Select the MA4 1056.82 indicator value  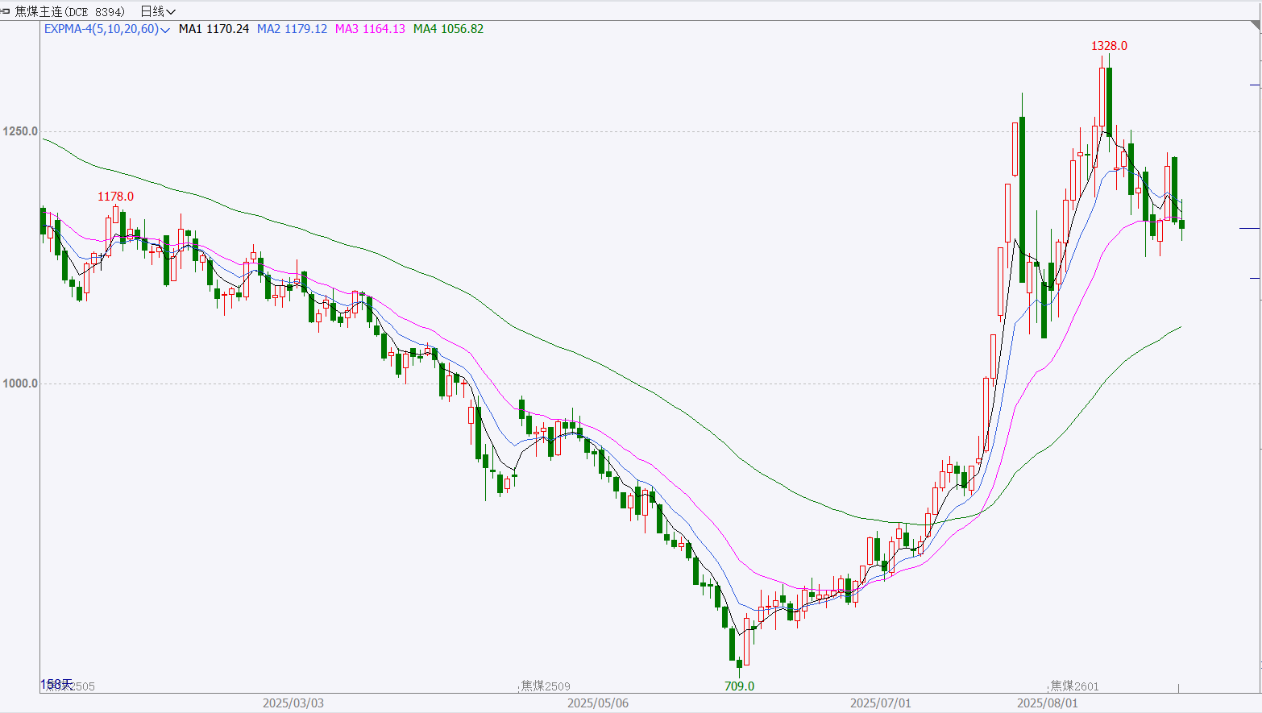[448, 29]
